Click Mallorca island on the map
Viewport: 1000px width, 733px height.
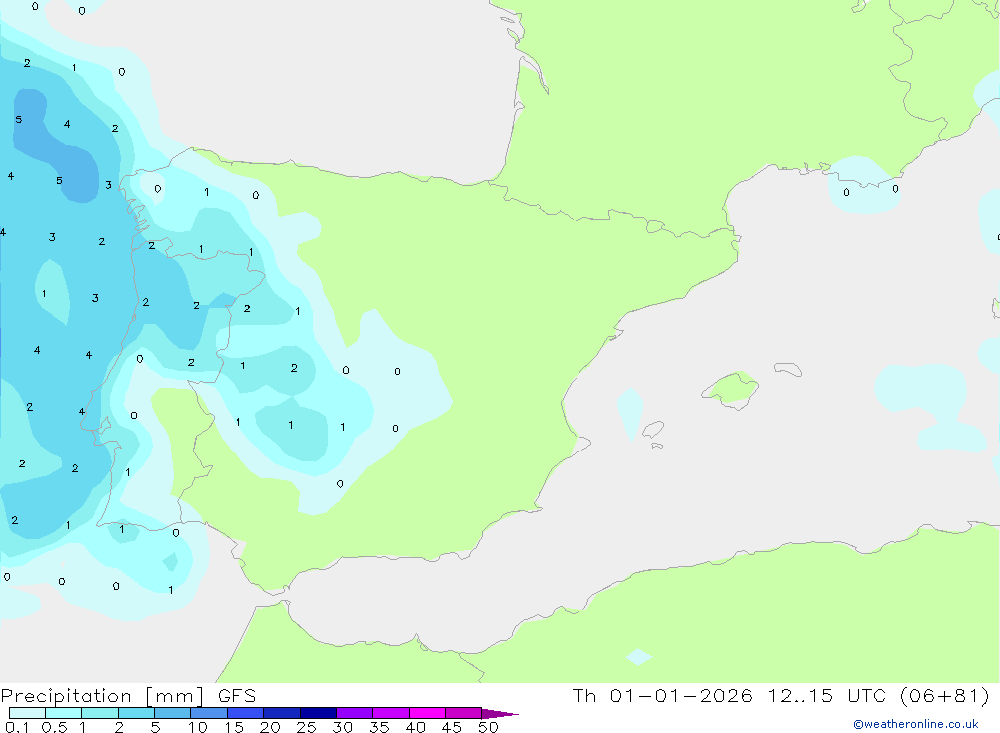[730, 388]
